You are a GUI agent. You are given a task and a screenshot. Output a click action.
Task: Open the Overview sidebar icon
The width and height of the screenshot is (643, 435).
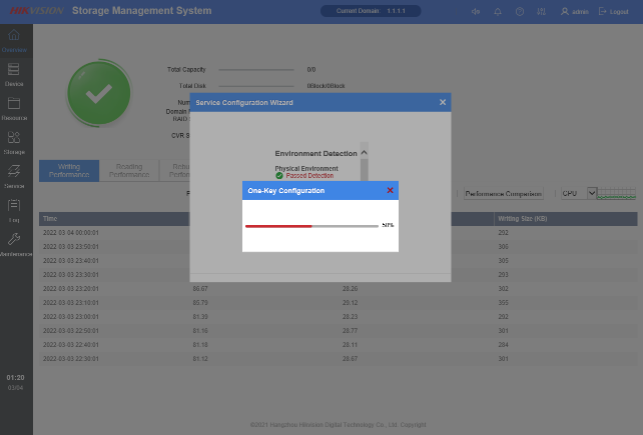[x=14, y=39]
